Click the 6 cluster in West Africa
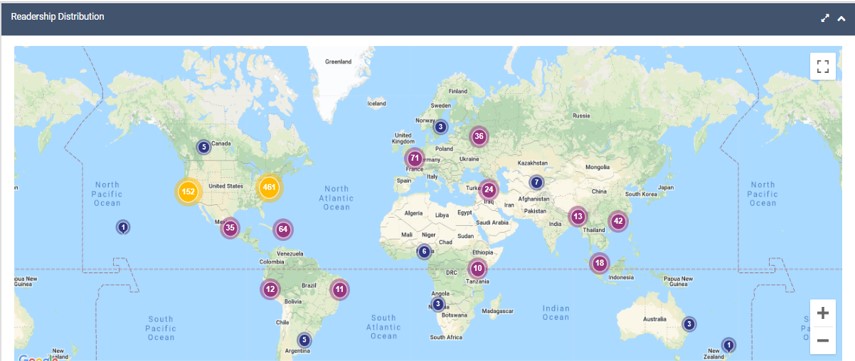The width and height of the screenshot is (855, 361). point(424,251)
